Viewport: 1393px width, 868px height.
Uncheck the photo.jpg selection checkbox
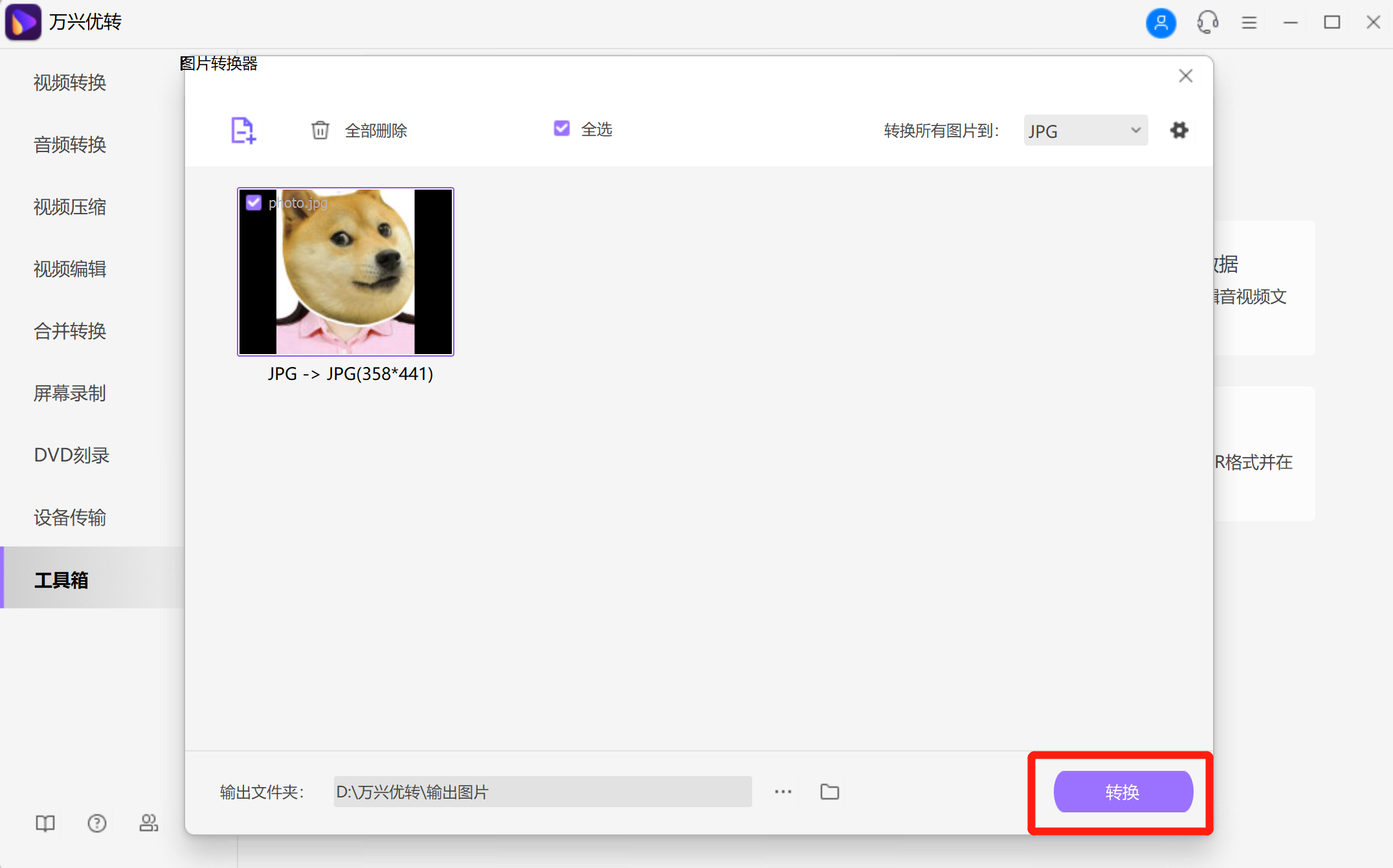pos(254,203)
